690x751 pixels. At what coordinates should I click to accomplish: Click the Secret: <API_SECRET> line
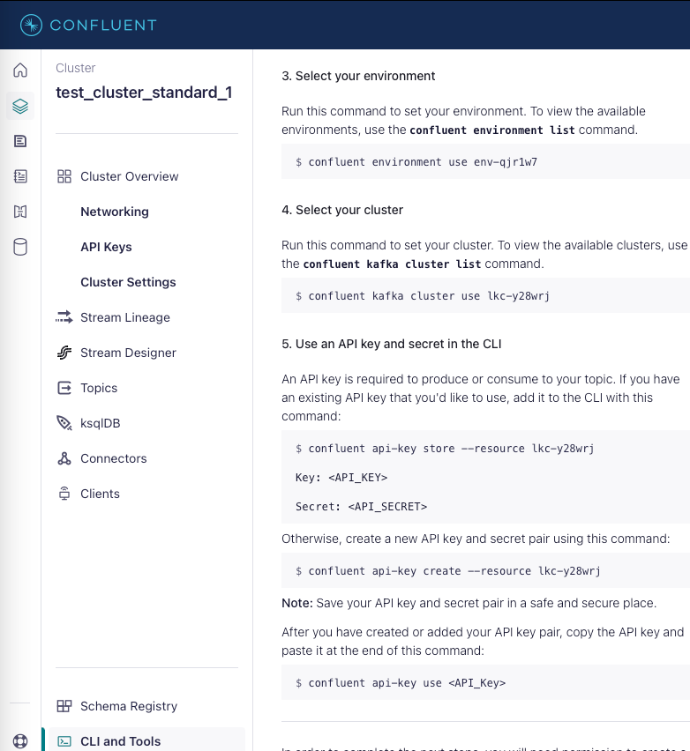[x=361, y=507]
